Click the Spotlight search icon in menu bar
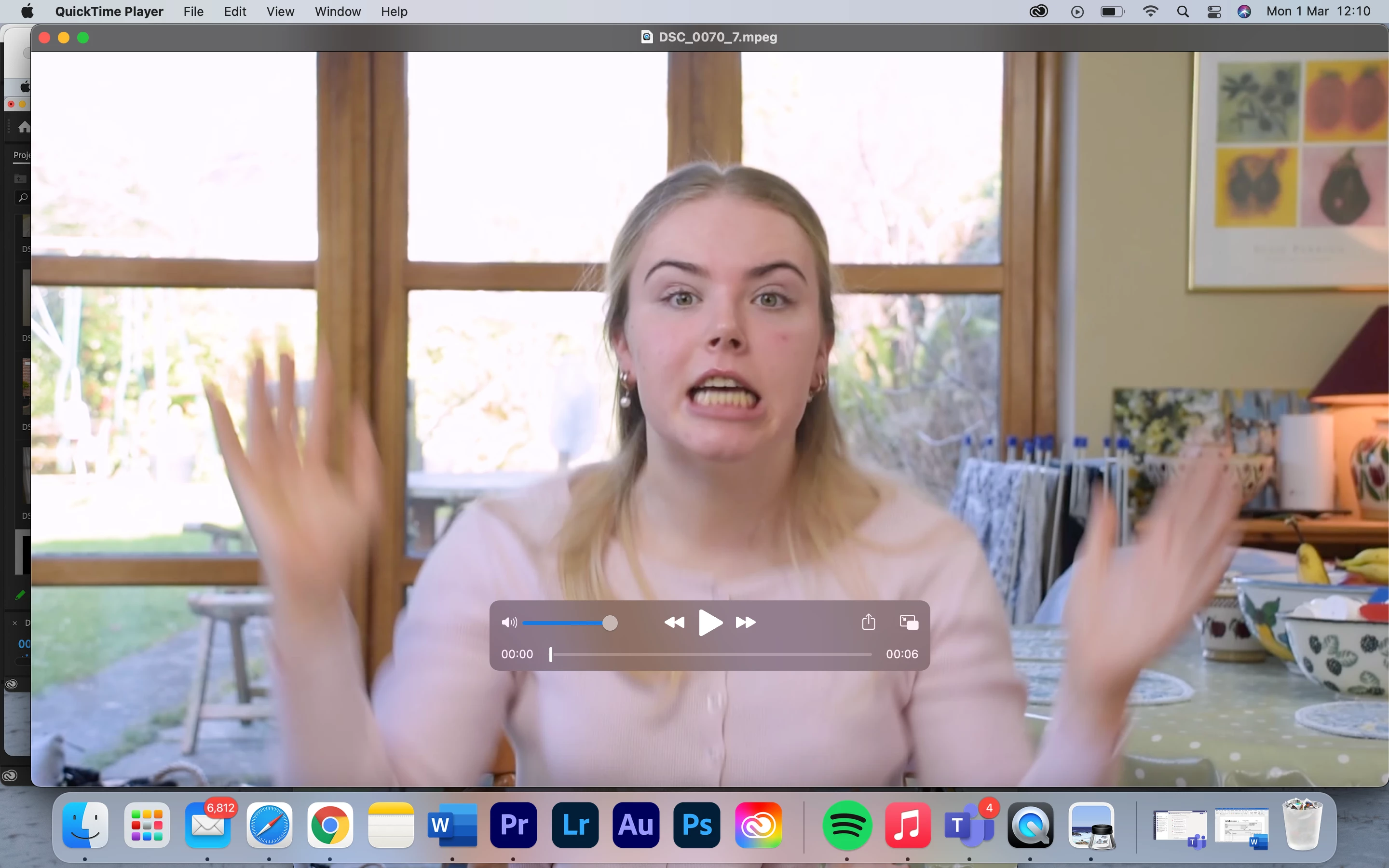1389x868 pixels. click(1183, 12)
